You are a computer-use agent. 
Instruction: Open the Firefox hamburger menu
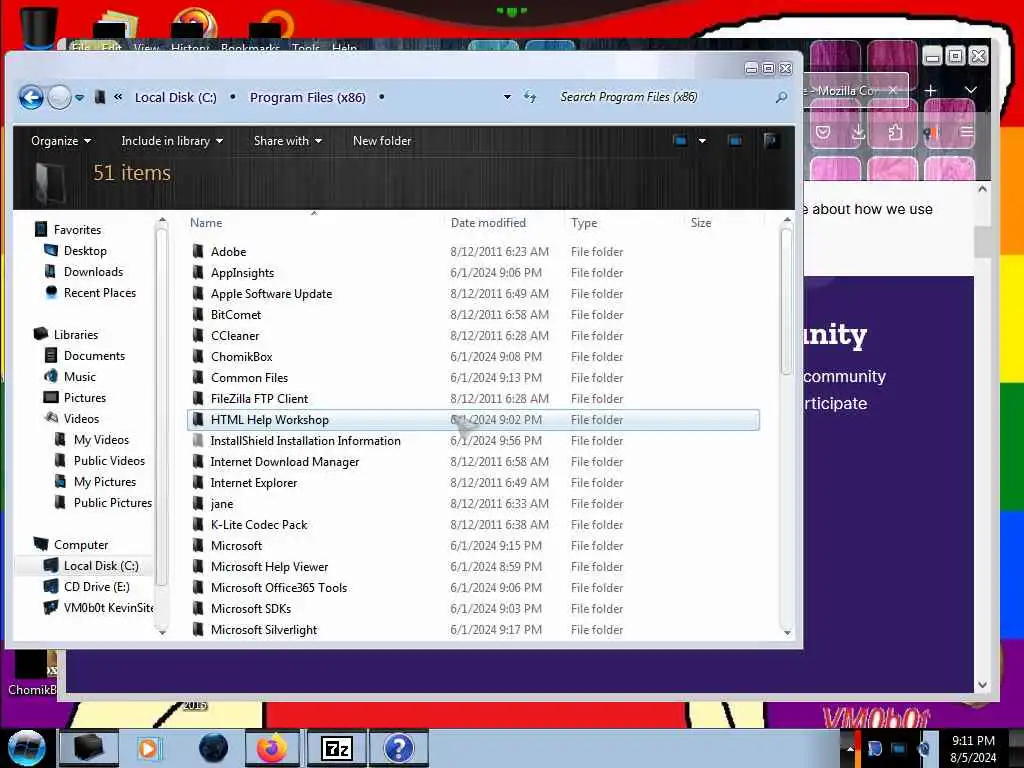[967, 133]
